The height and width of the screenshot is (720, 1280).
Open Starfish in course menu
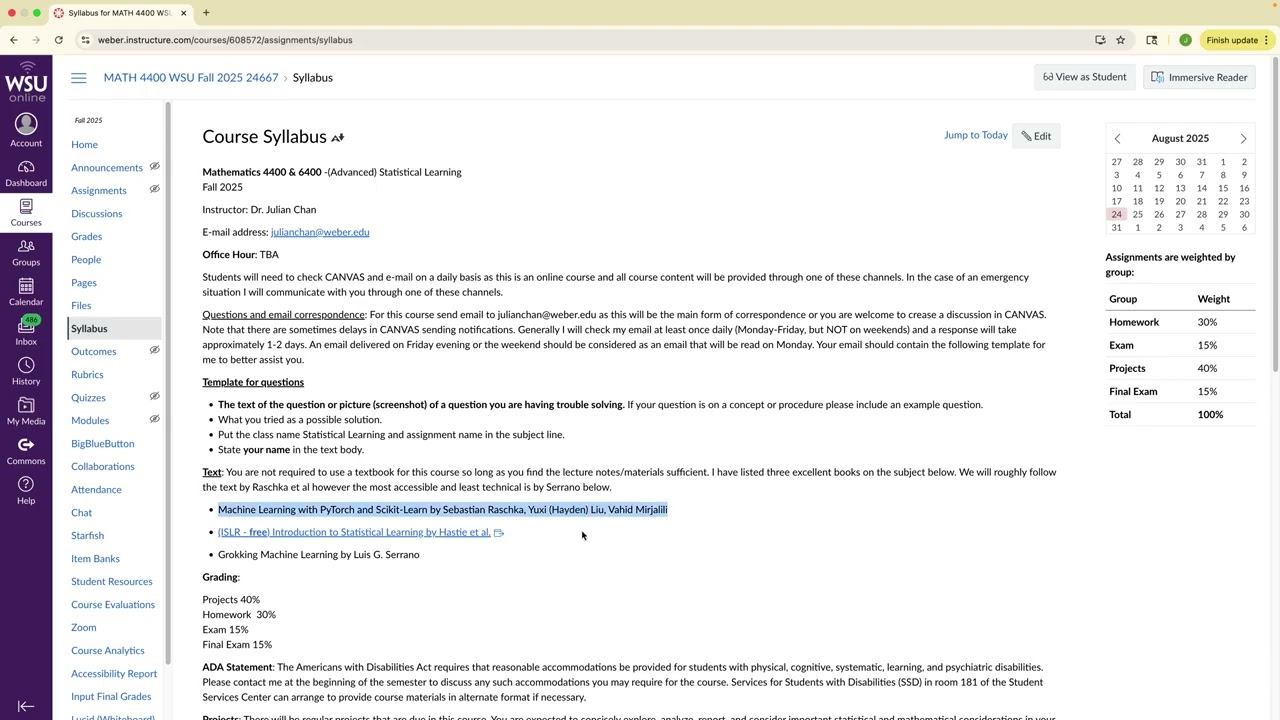[x=87, y=536]
